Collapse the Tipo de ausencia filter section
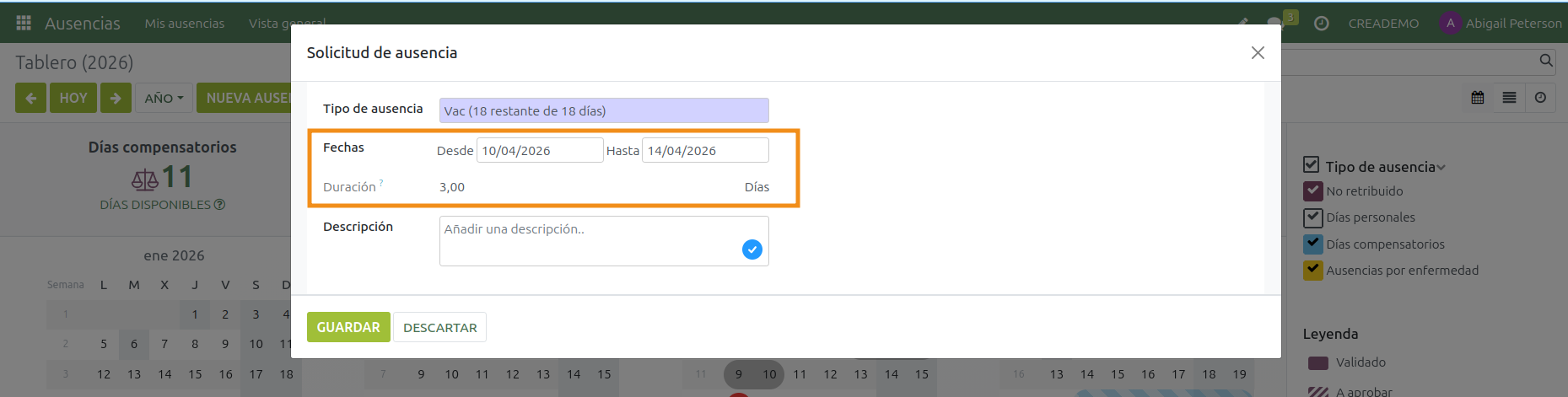Screen dimensions: 1568x397 tap(1441, 168)
